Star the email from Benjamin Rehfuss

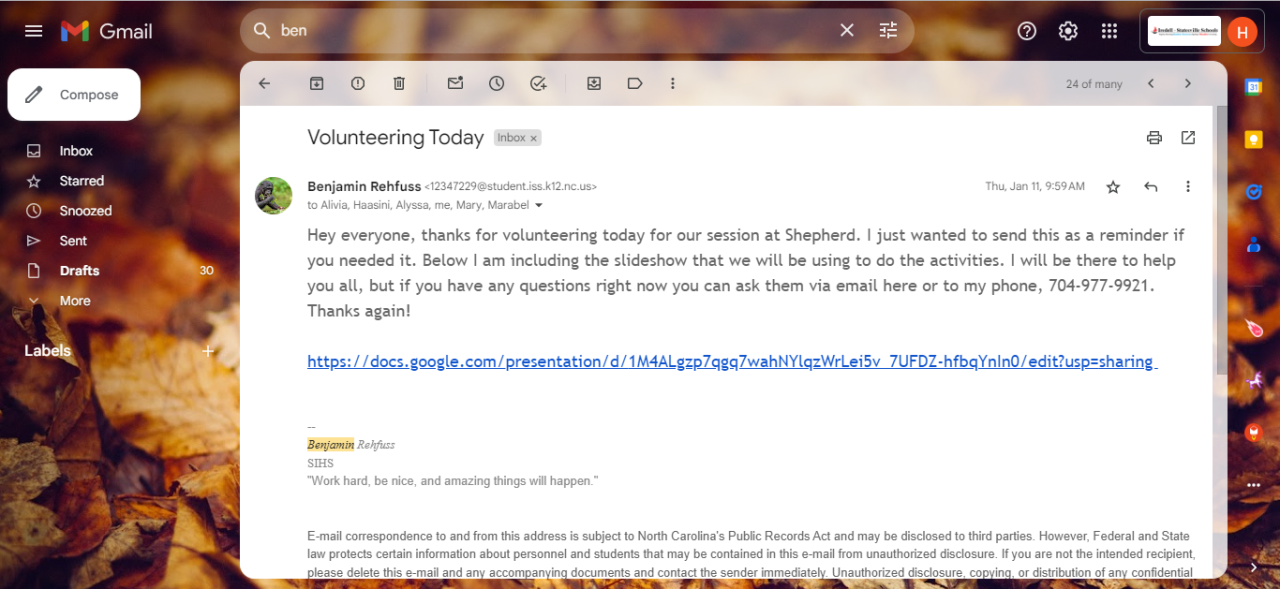tap(1113, 187)
